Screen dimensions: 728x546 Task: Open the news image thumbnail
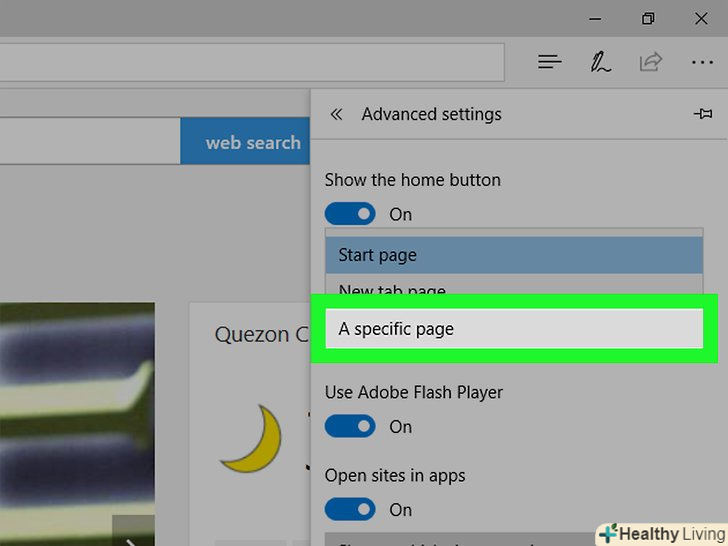tap(77, 424)
